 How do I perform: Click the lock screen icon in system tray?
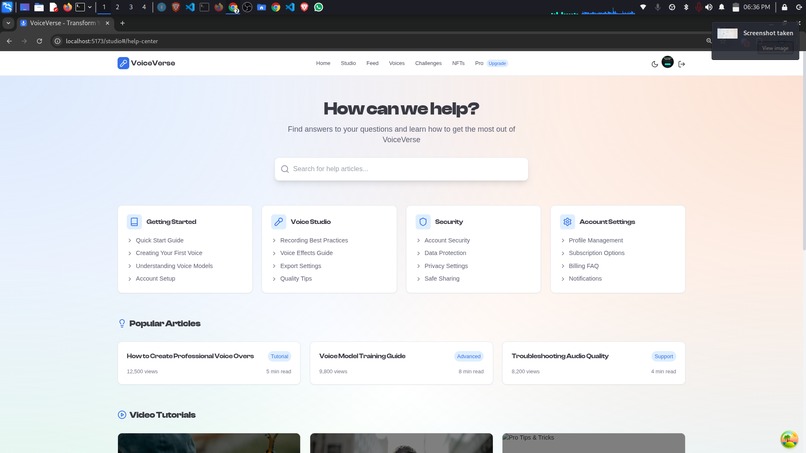point(784,7)
